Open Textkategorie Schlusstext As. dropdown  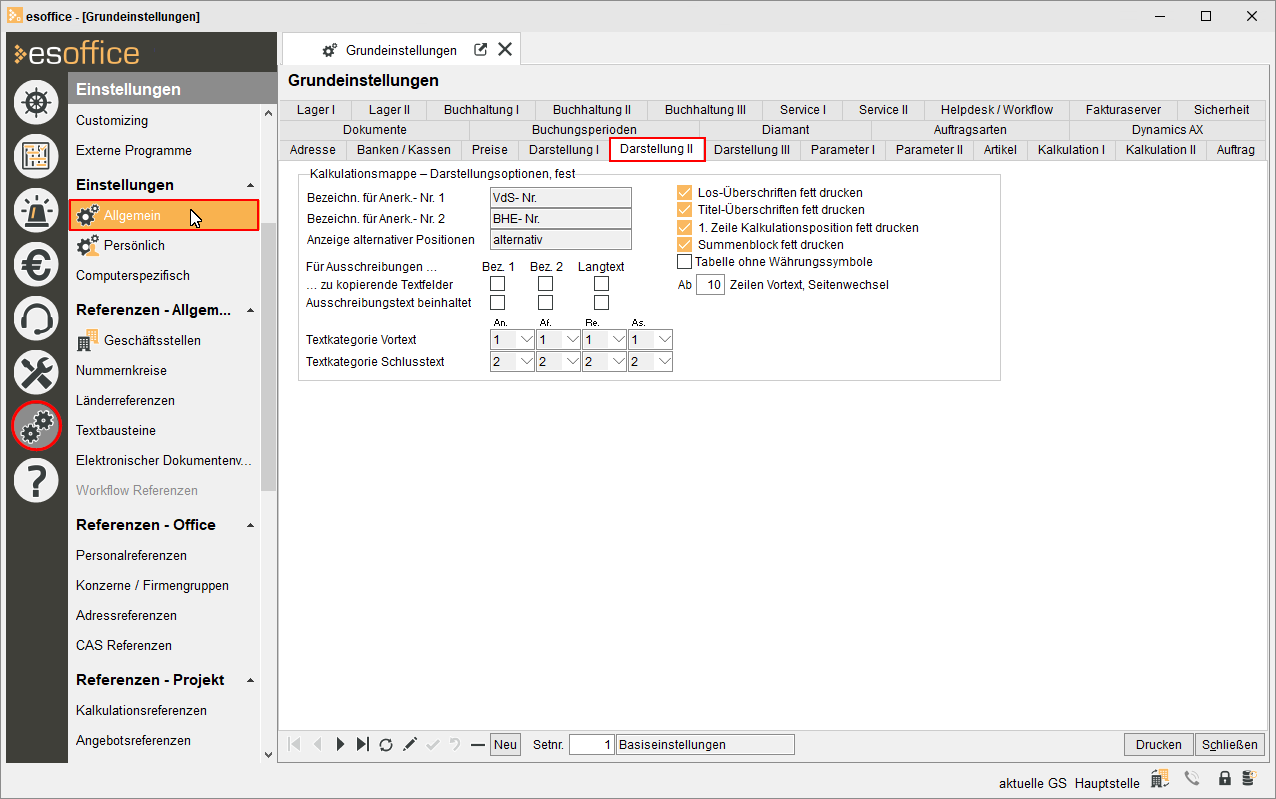click(x=663, y=361)
